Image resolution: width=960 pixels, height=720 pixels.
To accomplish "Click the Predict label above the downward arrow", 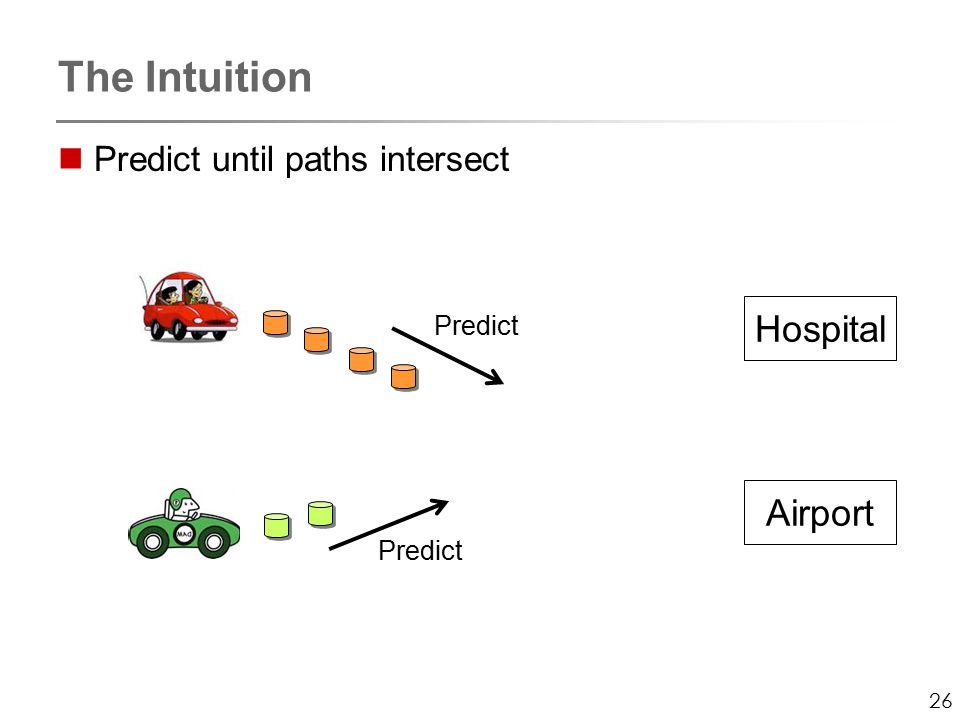I will click(x=476, y=325).
